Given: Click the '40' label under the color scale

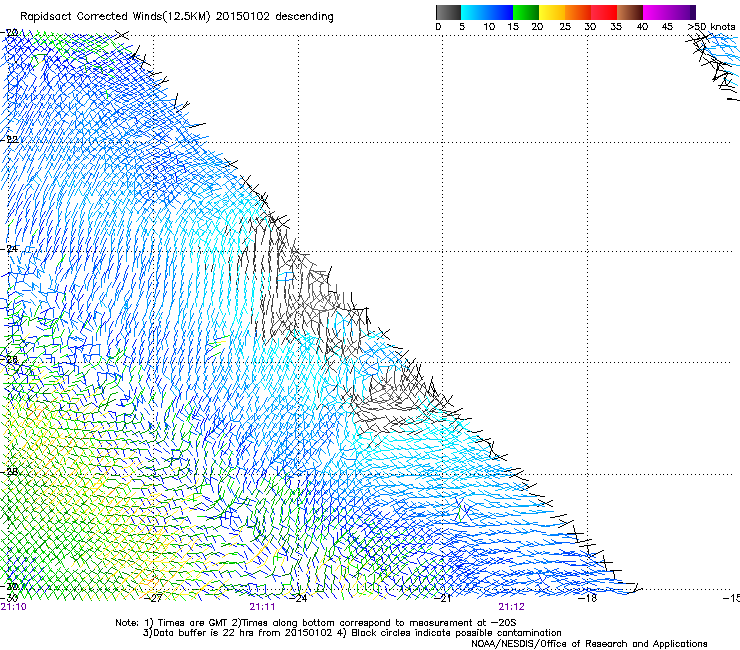Looking at the screenshot, I should click(x=642, y=27).
